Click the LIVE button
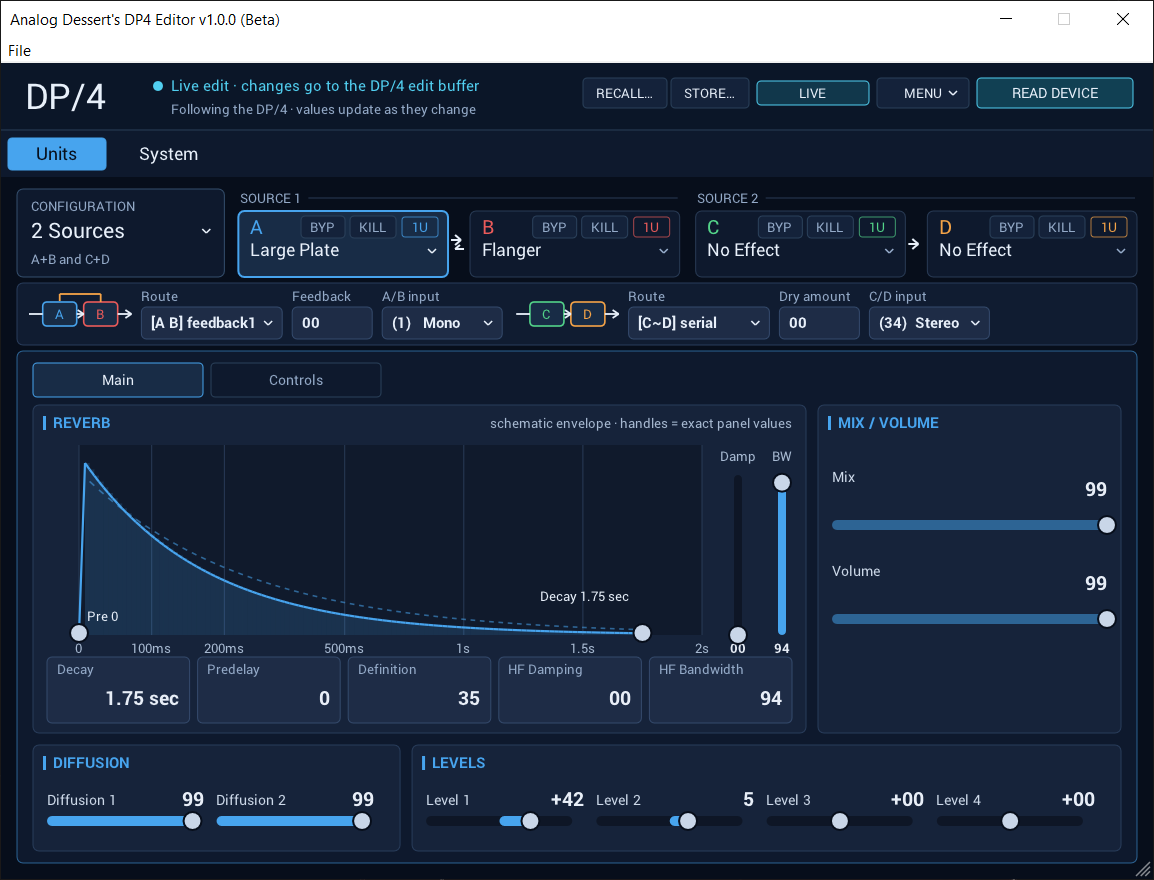 [x=813, y=93]
